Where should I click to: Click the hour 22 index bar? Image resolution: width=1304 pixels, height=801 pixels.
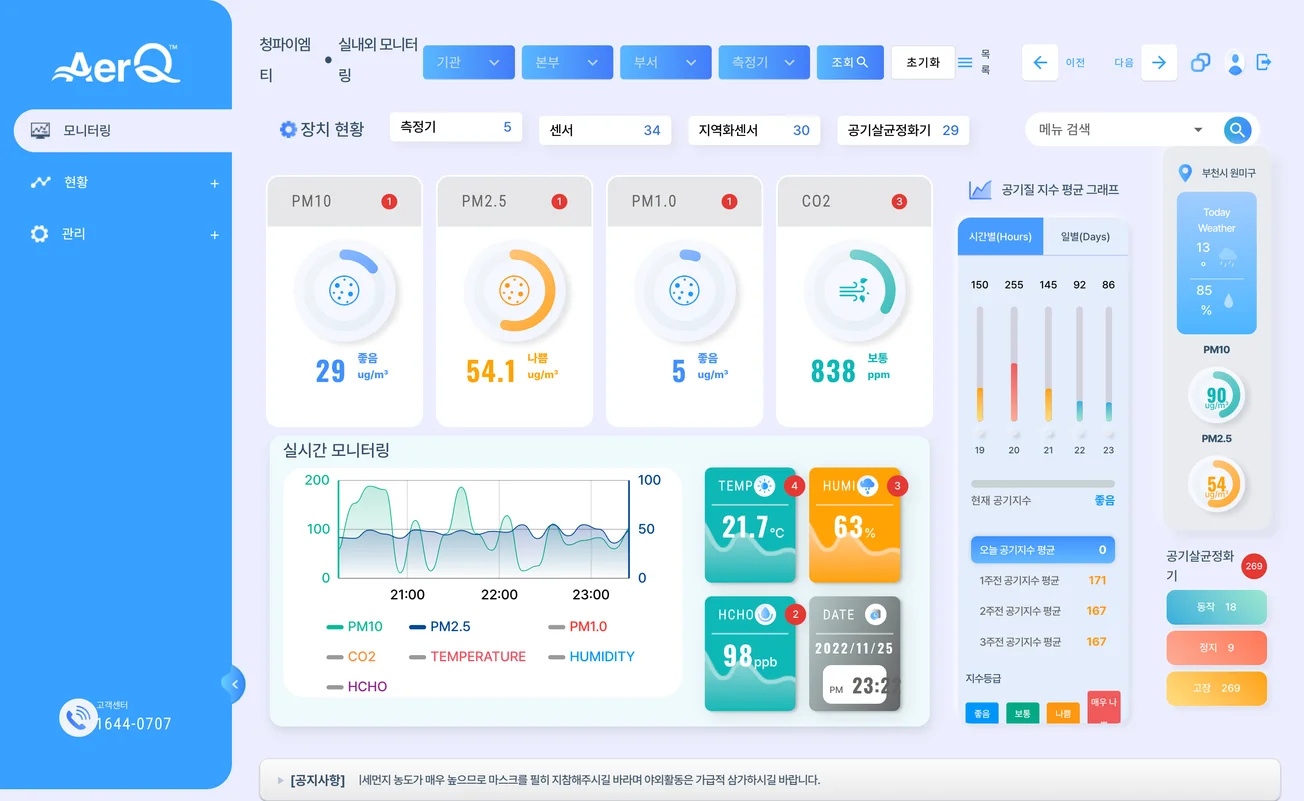point(1080,364)
